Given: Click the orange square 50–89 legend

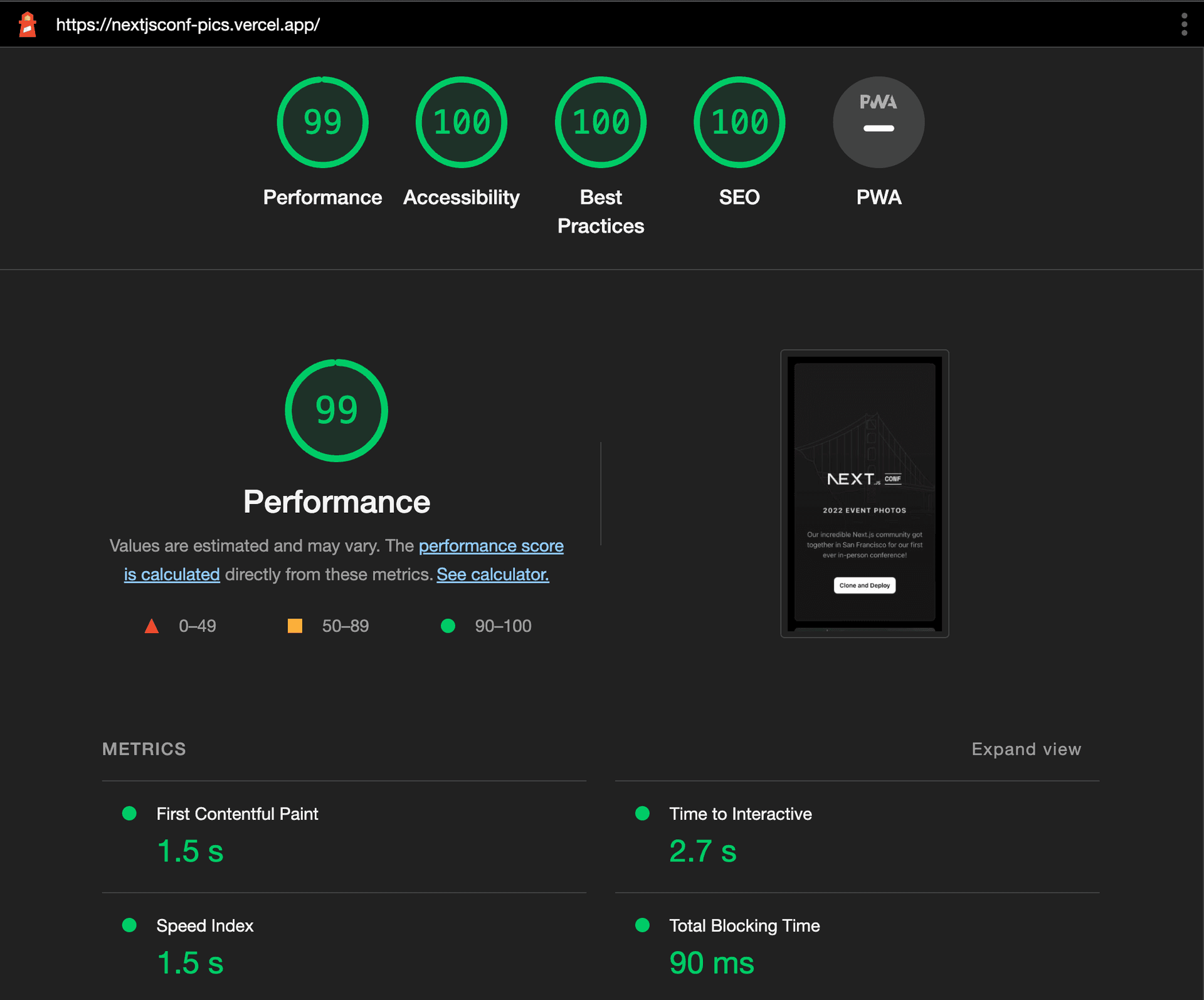Looking at the screenshot, I should (295, 626).
